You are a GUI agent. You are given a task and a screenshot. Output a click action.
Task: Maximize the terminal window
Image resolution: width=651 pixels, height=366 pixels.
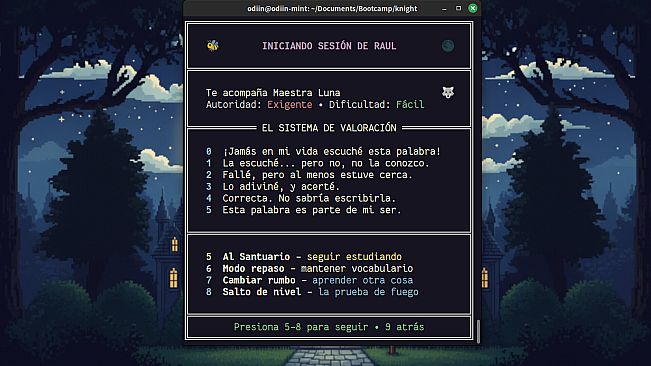pos(458,8)
